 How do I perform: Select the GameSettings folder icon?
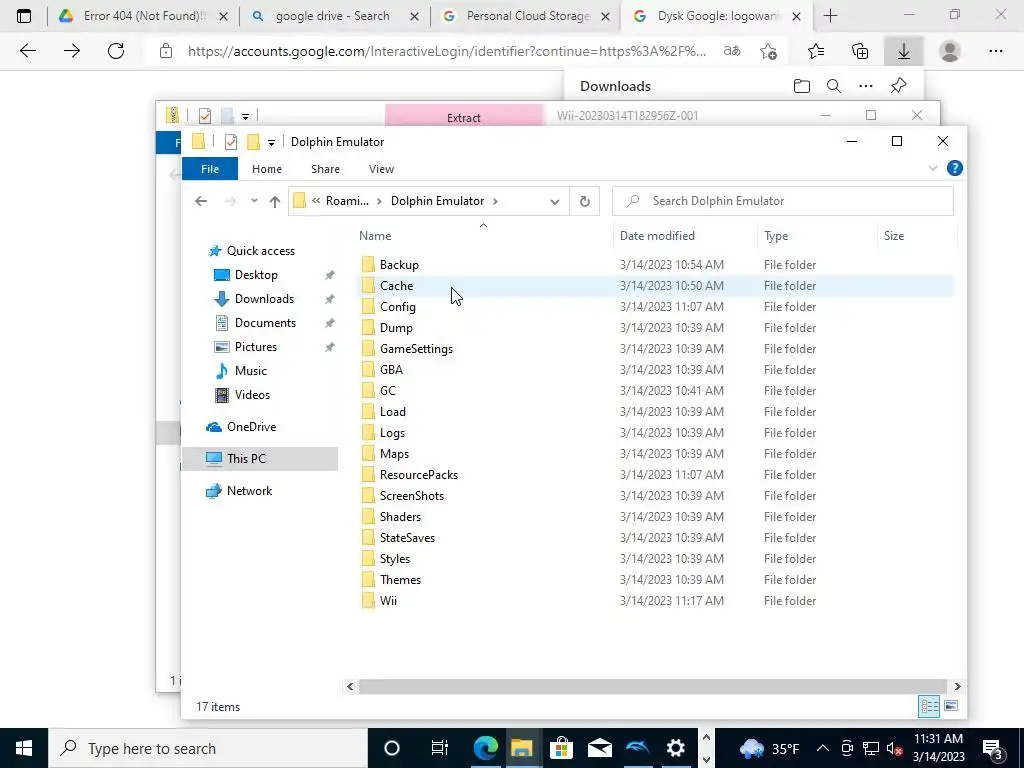point(368,348)
